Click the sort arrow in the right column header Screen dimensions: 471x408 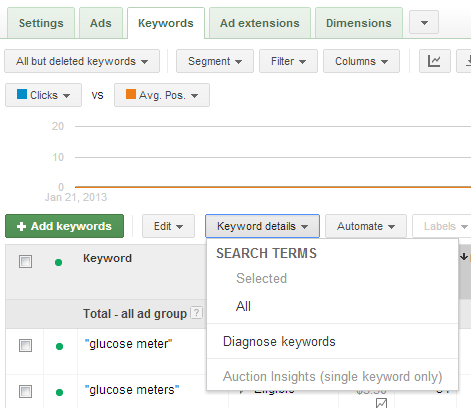[x=464, y=257]
